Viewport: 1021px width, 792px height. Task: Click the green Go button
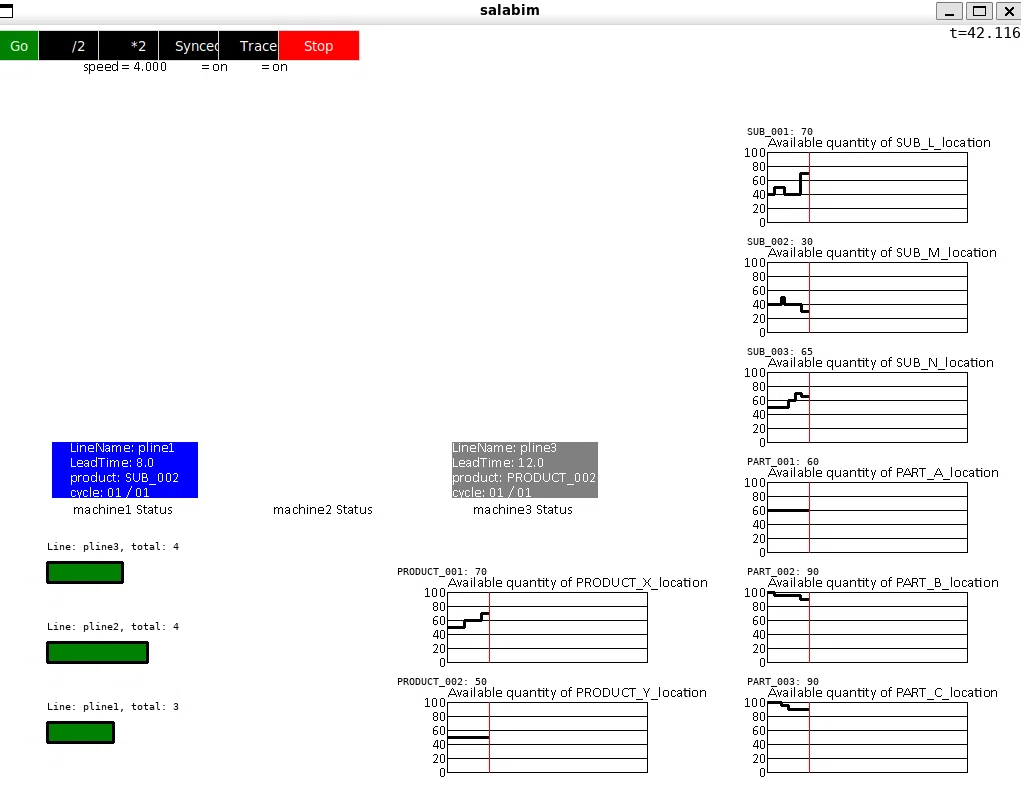pos(19,46)
